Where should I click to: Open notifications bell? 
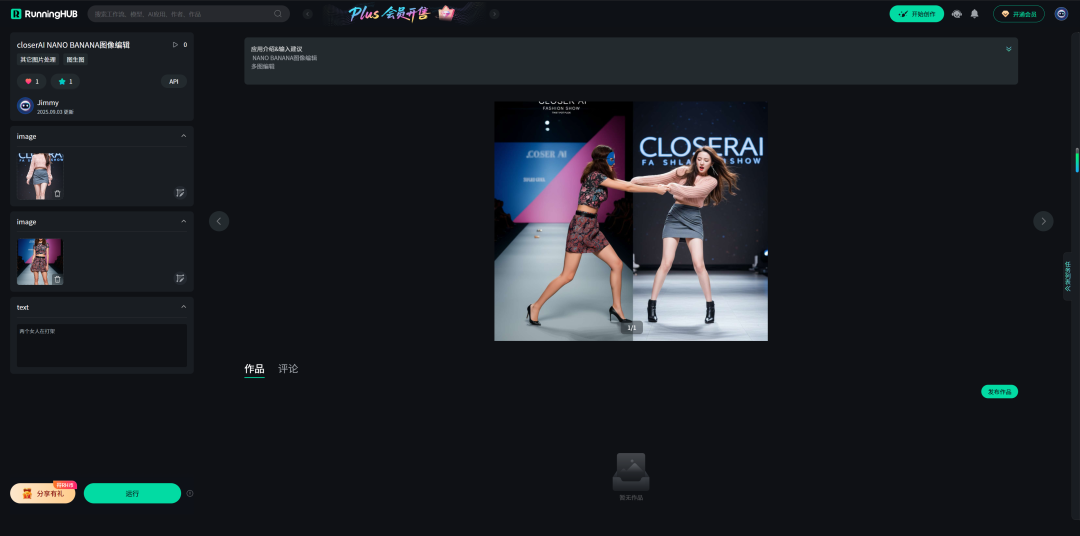[x=975, y=14]
